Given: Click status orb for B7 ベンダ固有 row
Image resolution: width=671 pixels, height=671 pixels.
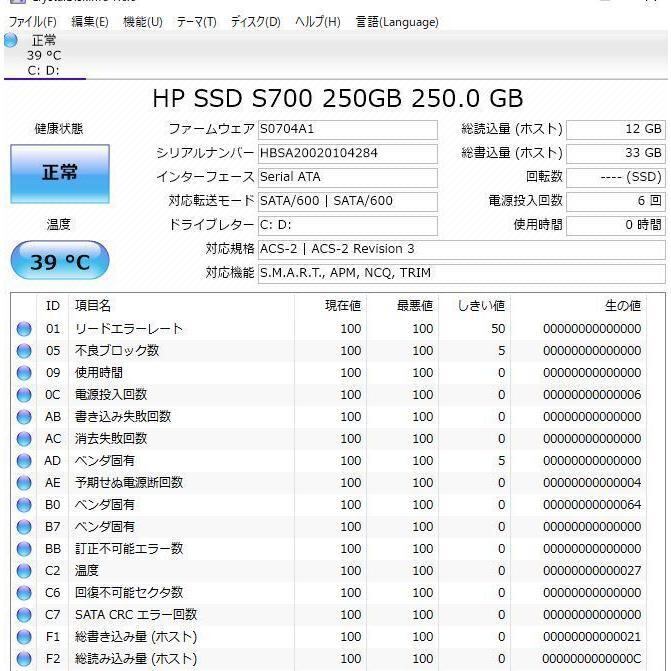Looking at the screenshot, I should click(24, 527).
